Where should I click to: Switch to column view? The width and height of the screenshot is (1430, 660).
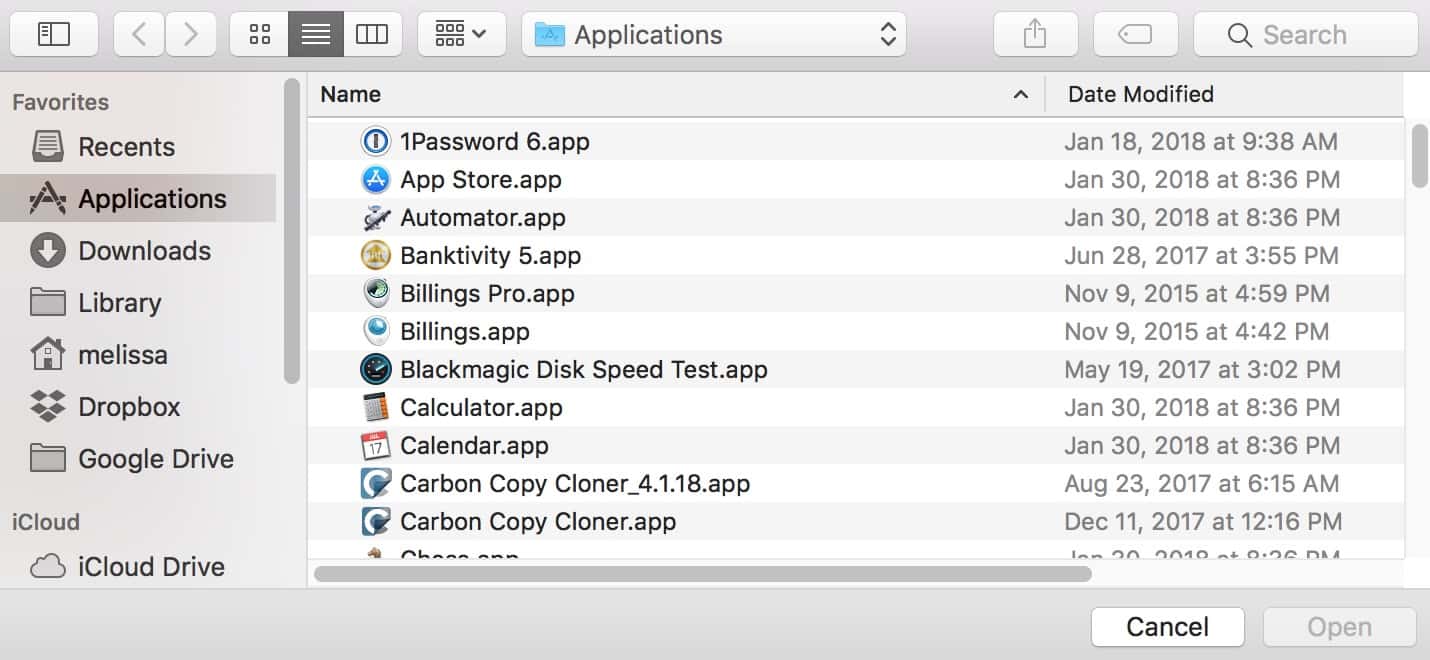point(372,35)
